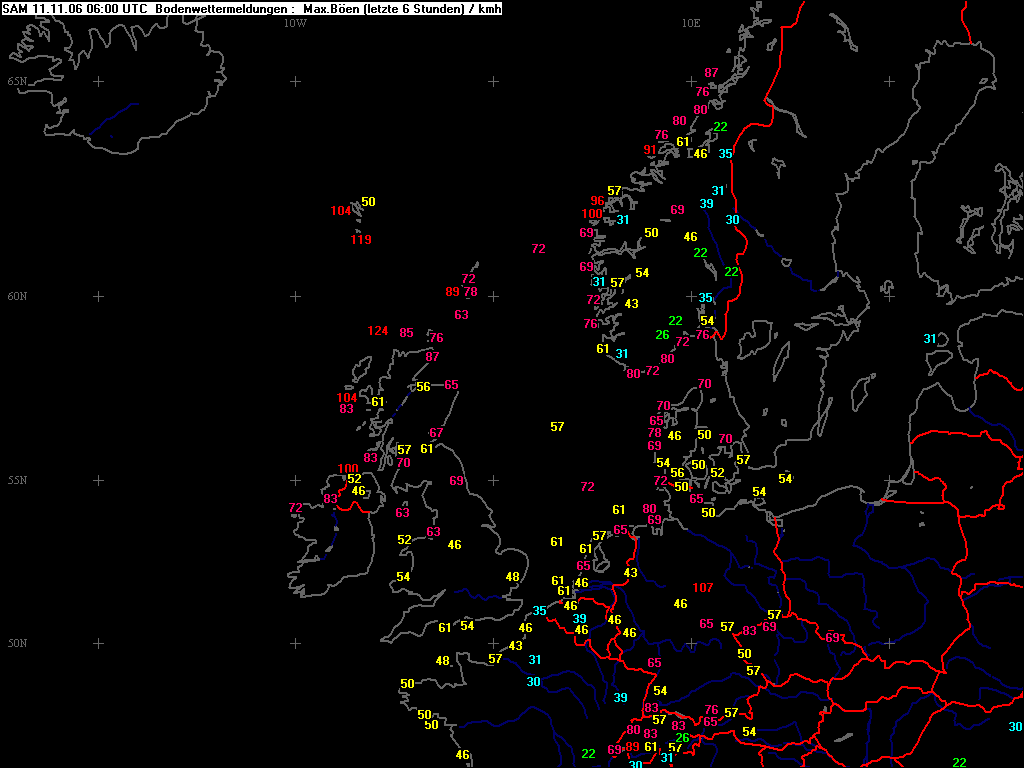
Task: Select the pink 89 value near Shetland
Action: point(453,292)
